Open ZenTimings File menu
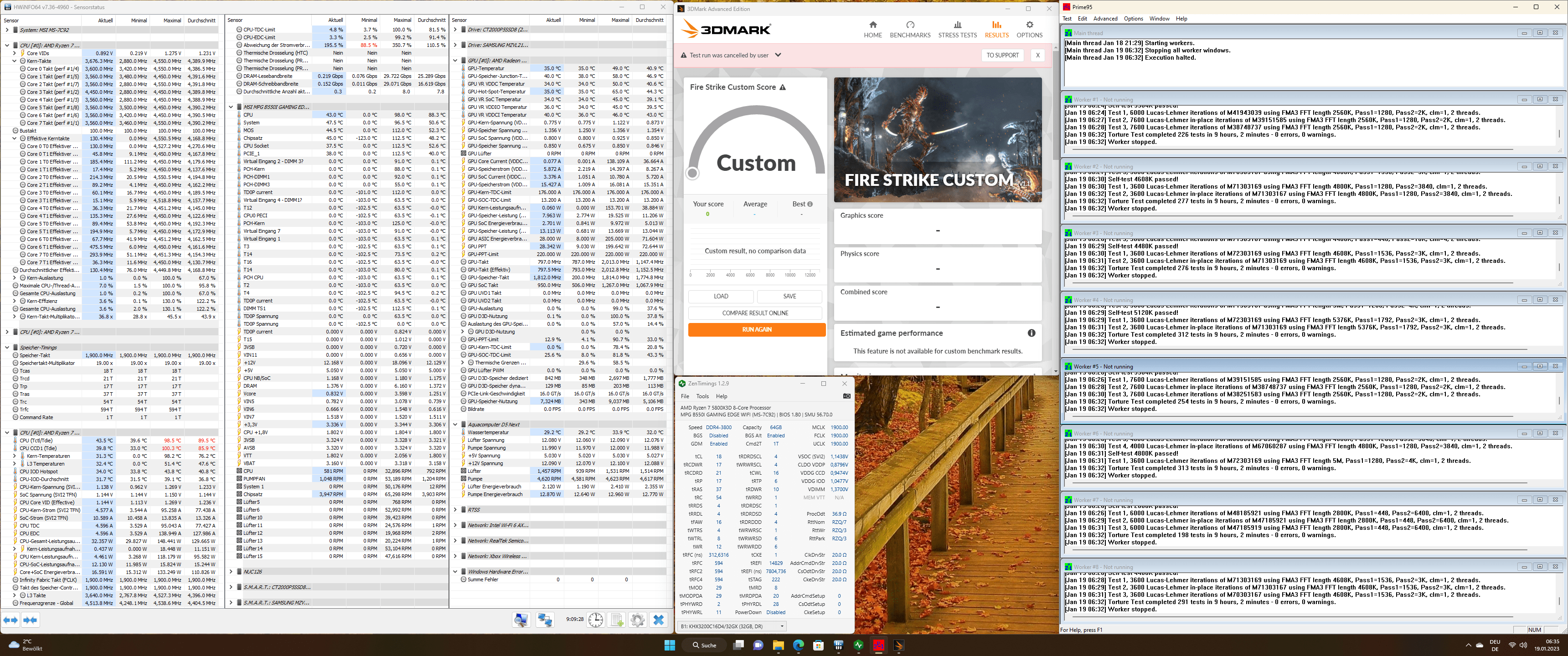The height and width of the screenshot is (656, 1568). 685,396
